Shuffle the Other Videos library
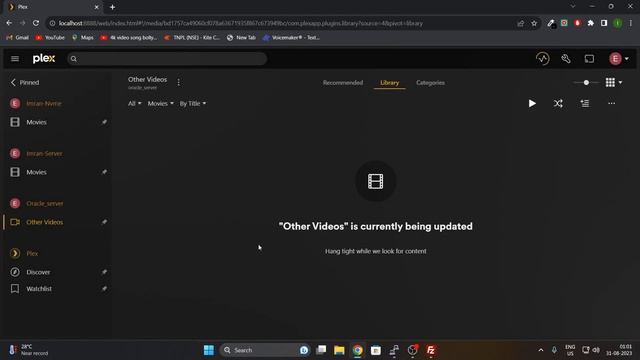640x360 pixels. point(558,104)
